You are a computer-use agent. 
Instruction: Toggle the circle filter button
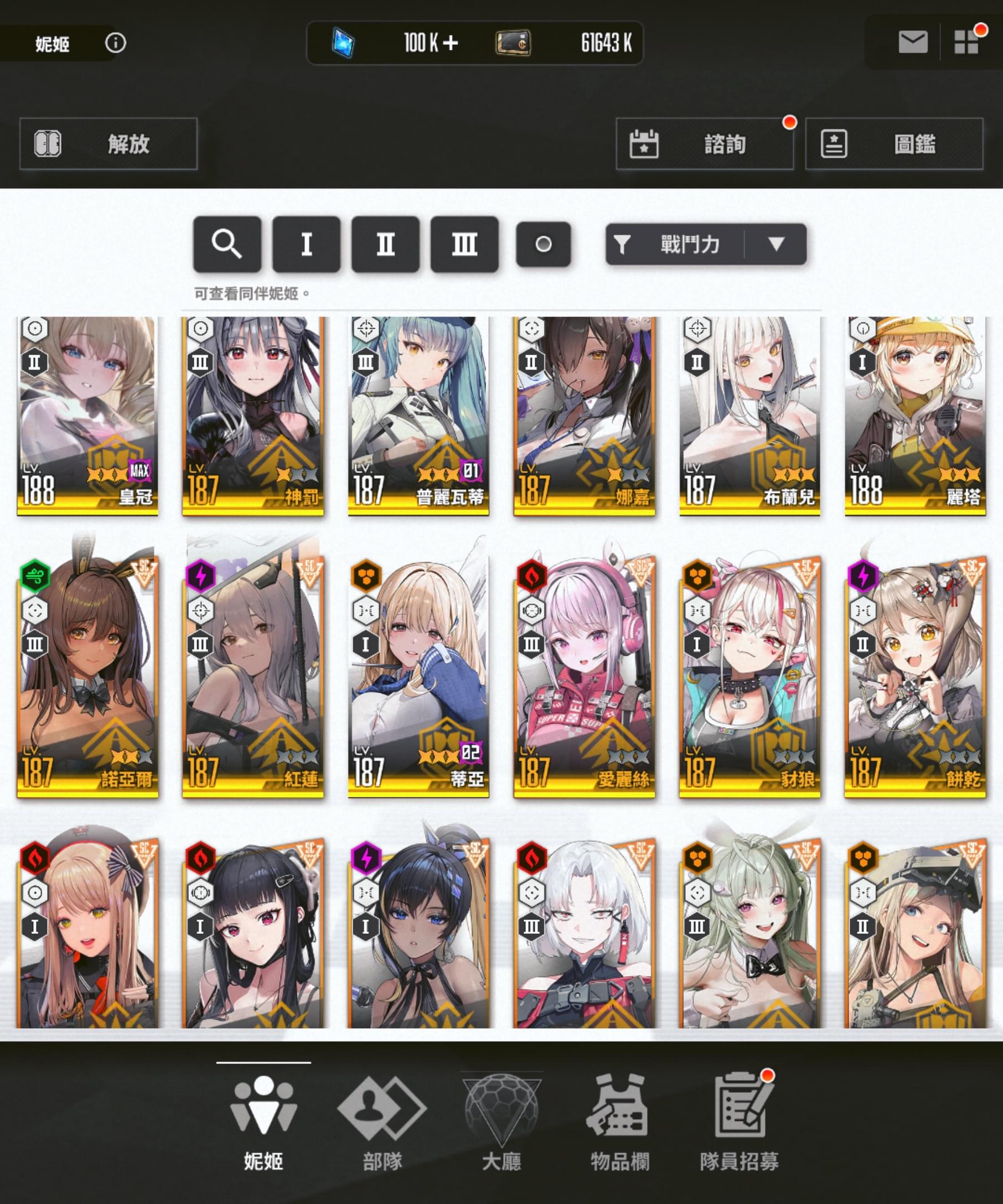pos(543,244)
